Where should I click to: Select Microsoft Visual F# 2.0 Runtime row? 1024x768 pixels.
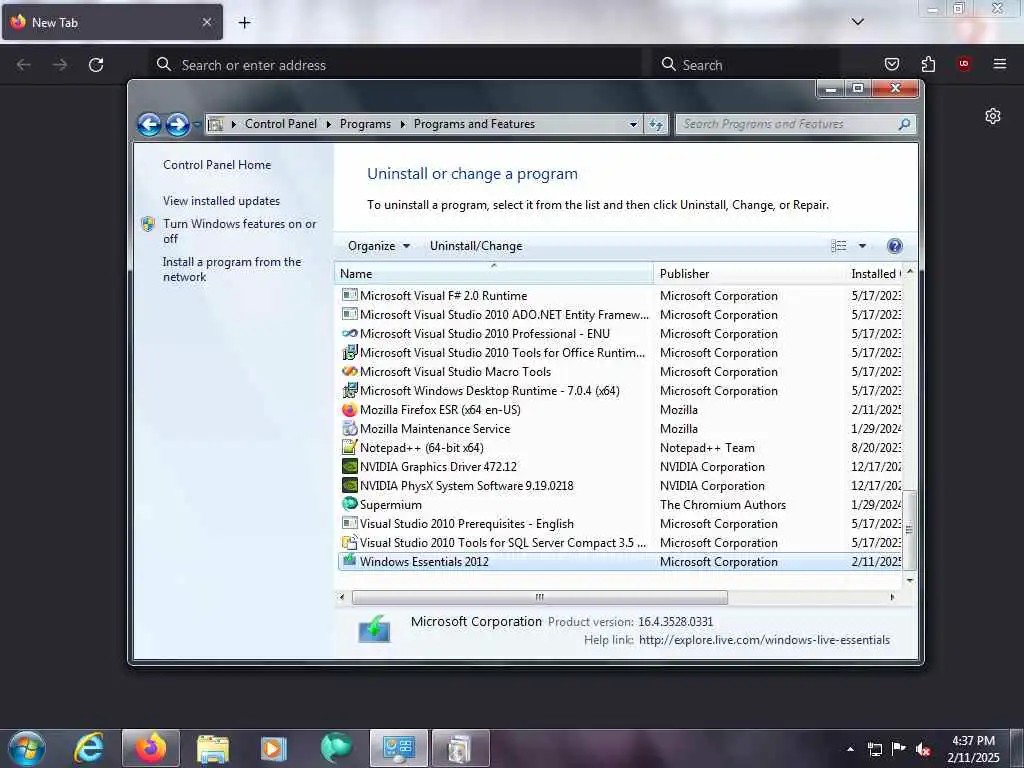[x=619, y=296]
